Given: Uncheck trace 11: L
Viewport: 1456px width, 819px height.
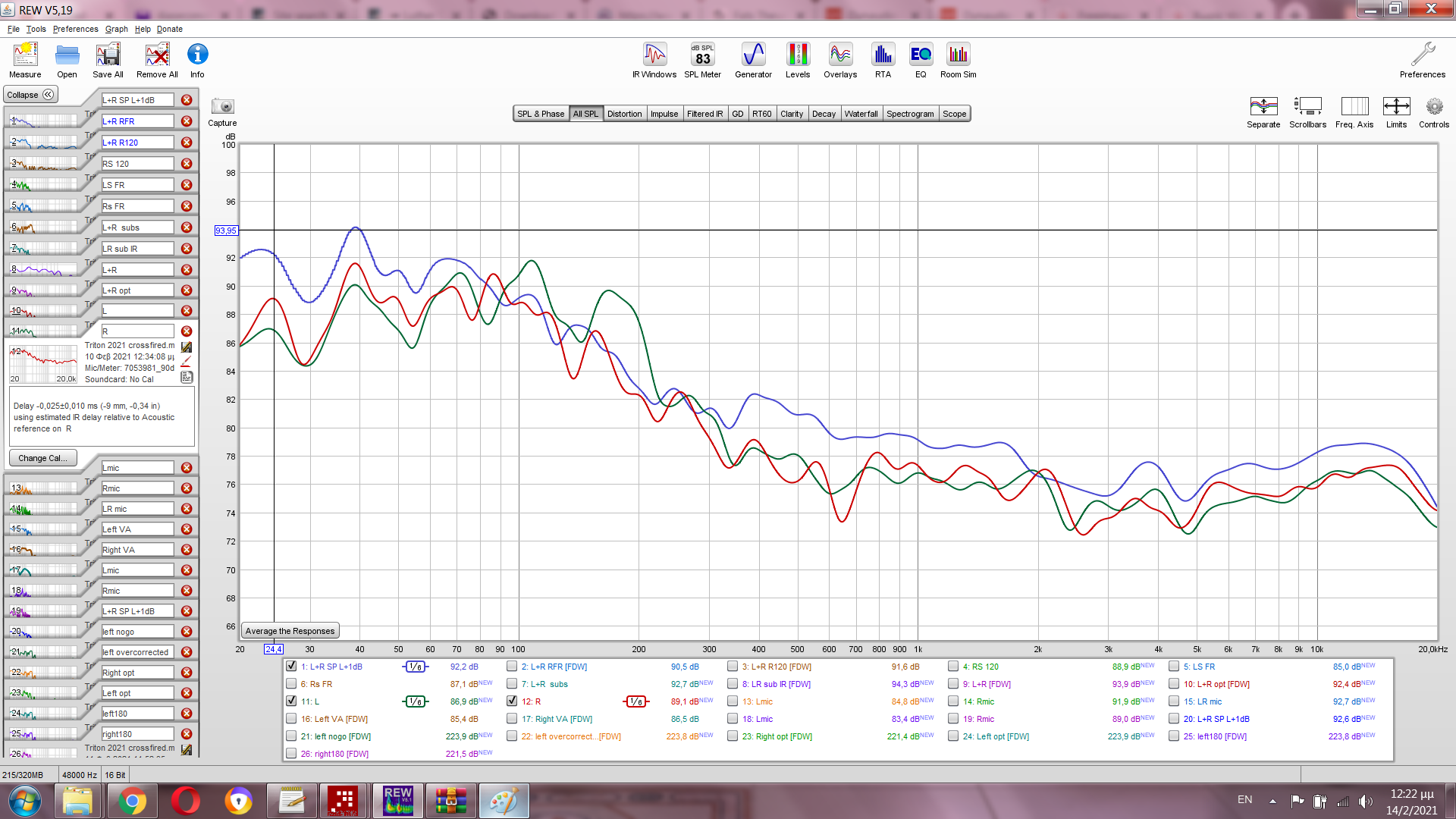Looking at the screenshot, I should click(291, 701).
